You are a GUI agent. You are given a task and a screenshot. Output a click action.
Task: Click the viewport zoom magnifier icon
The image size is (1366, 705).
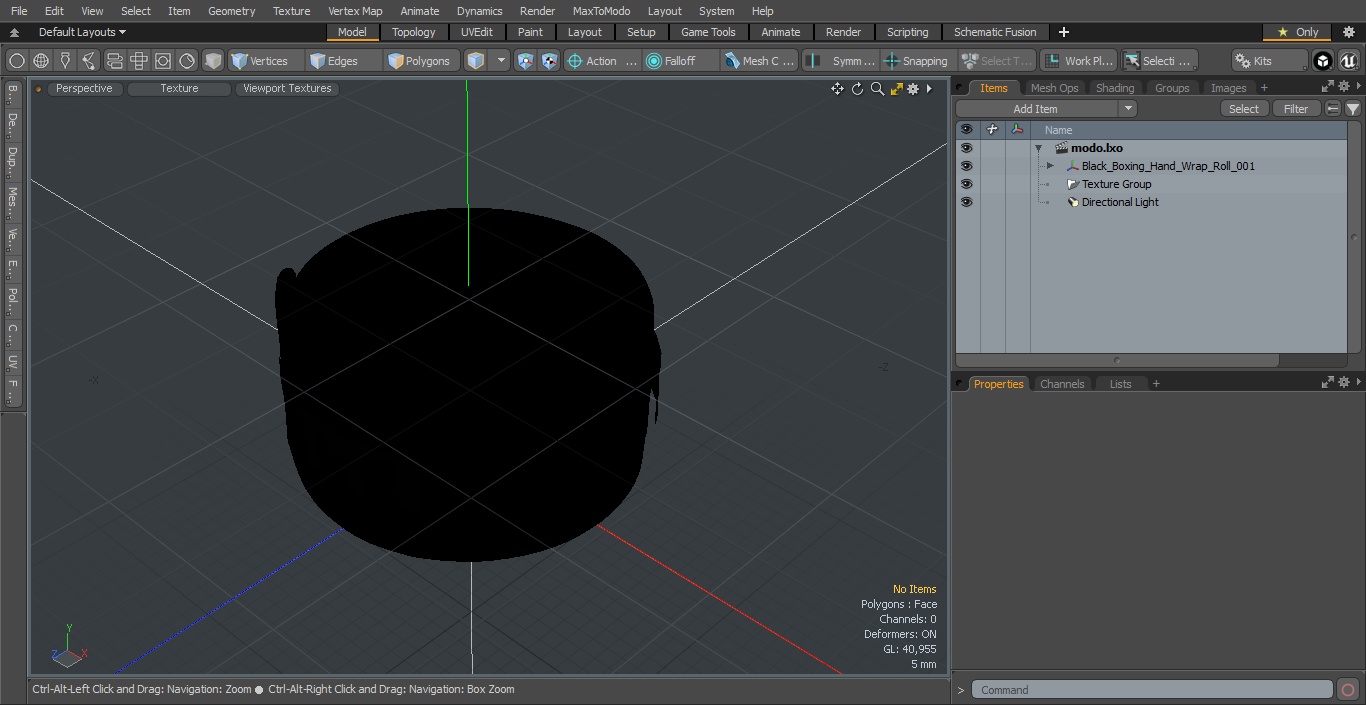(x=877, y=89)
